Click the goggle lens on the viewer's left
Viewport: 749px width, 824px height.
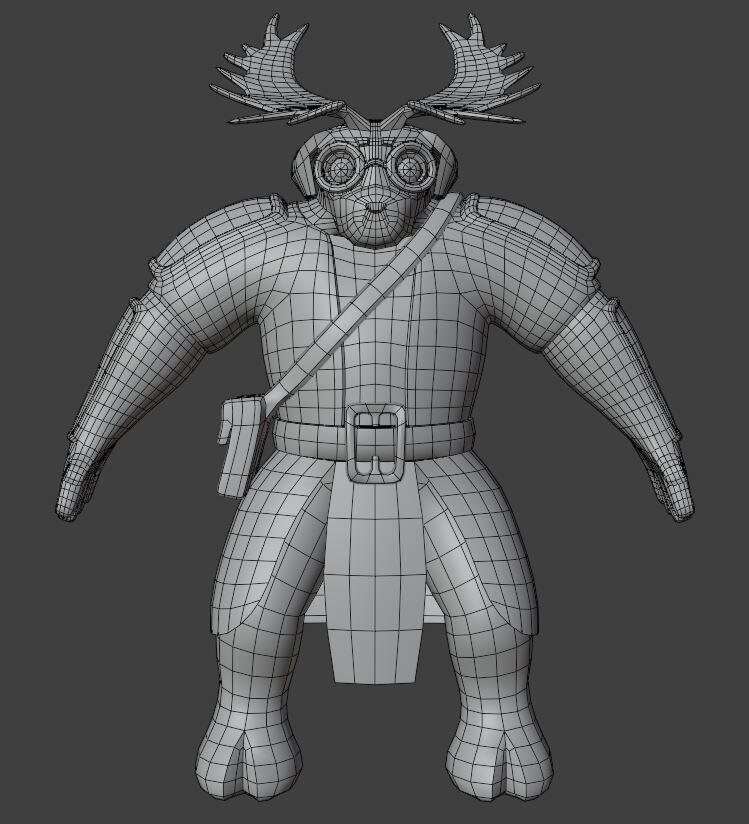pos(338,168)
